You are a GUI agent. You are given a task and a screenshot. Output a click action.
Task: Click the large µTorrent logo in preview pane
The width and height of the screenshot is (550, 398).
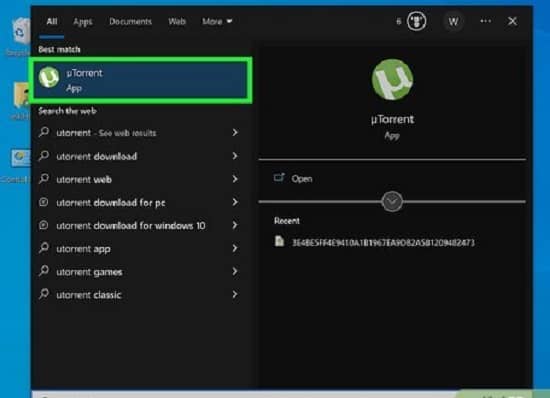[392, 79]
